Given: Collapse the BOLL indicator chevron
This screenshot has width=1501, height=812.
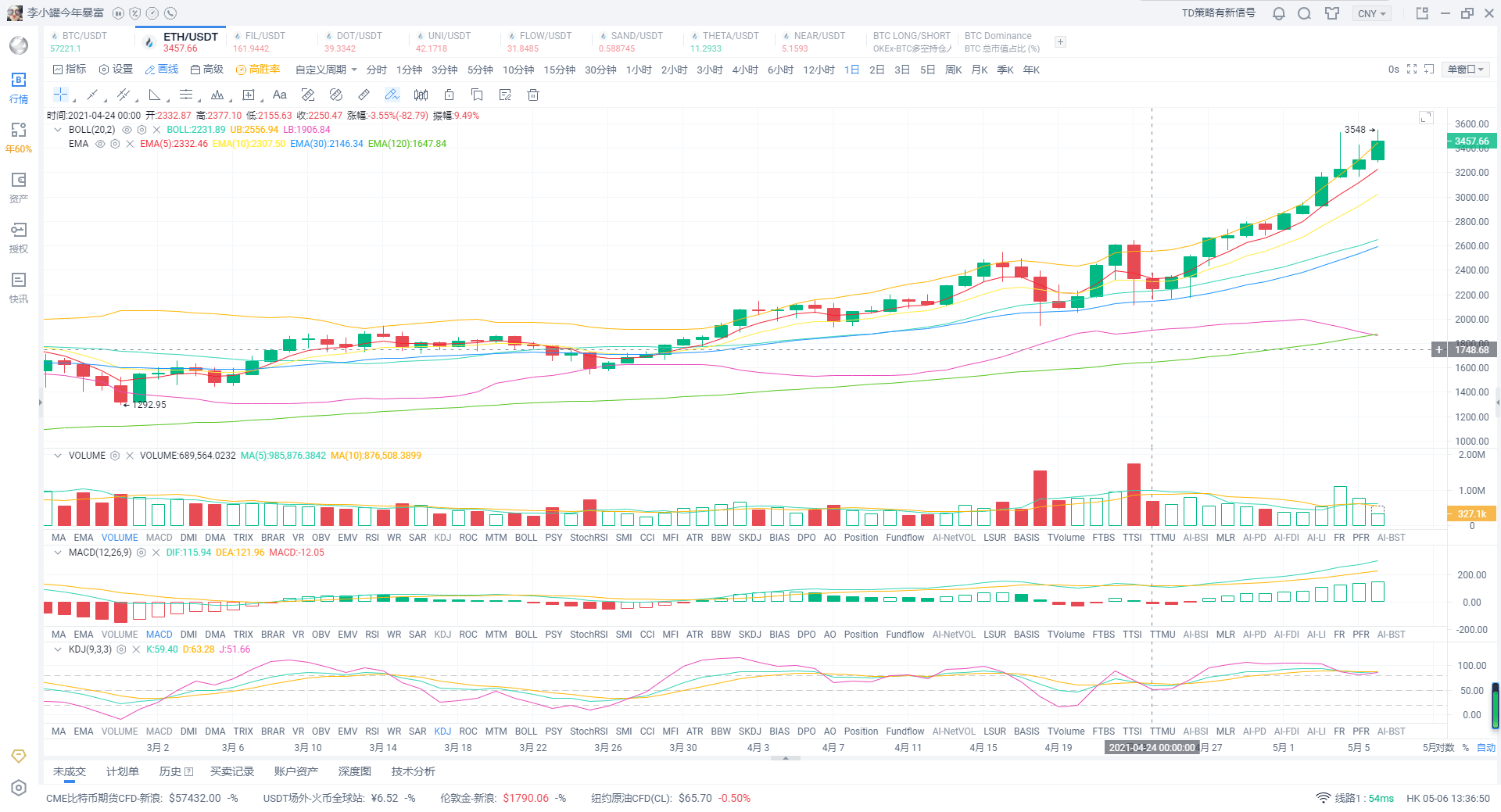Looking at the screenshot, I should tap(58, 130).
